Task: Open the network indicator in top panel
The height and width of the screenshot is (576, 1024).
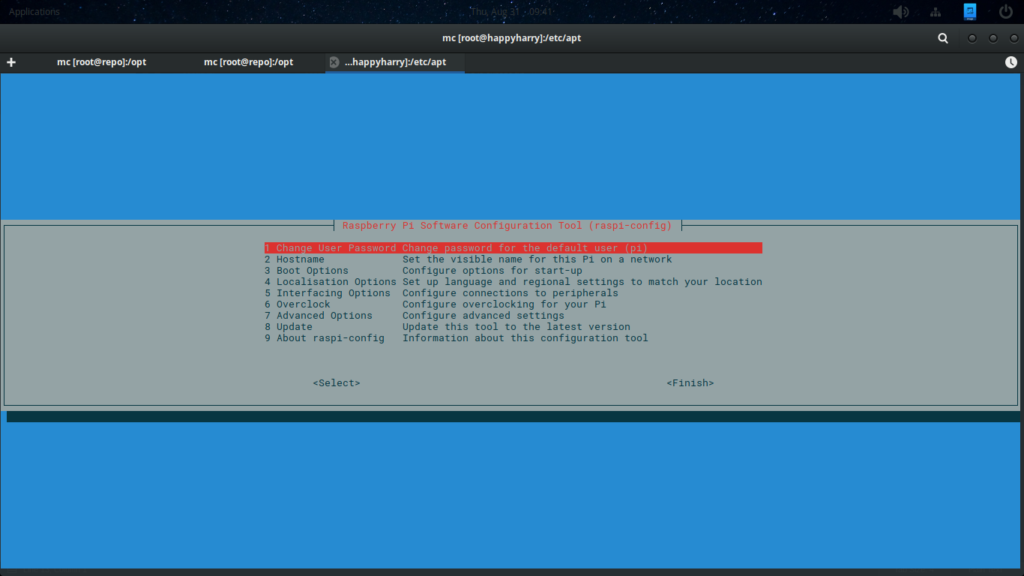Action: pyautogui.click(x=936, y=12)
